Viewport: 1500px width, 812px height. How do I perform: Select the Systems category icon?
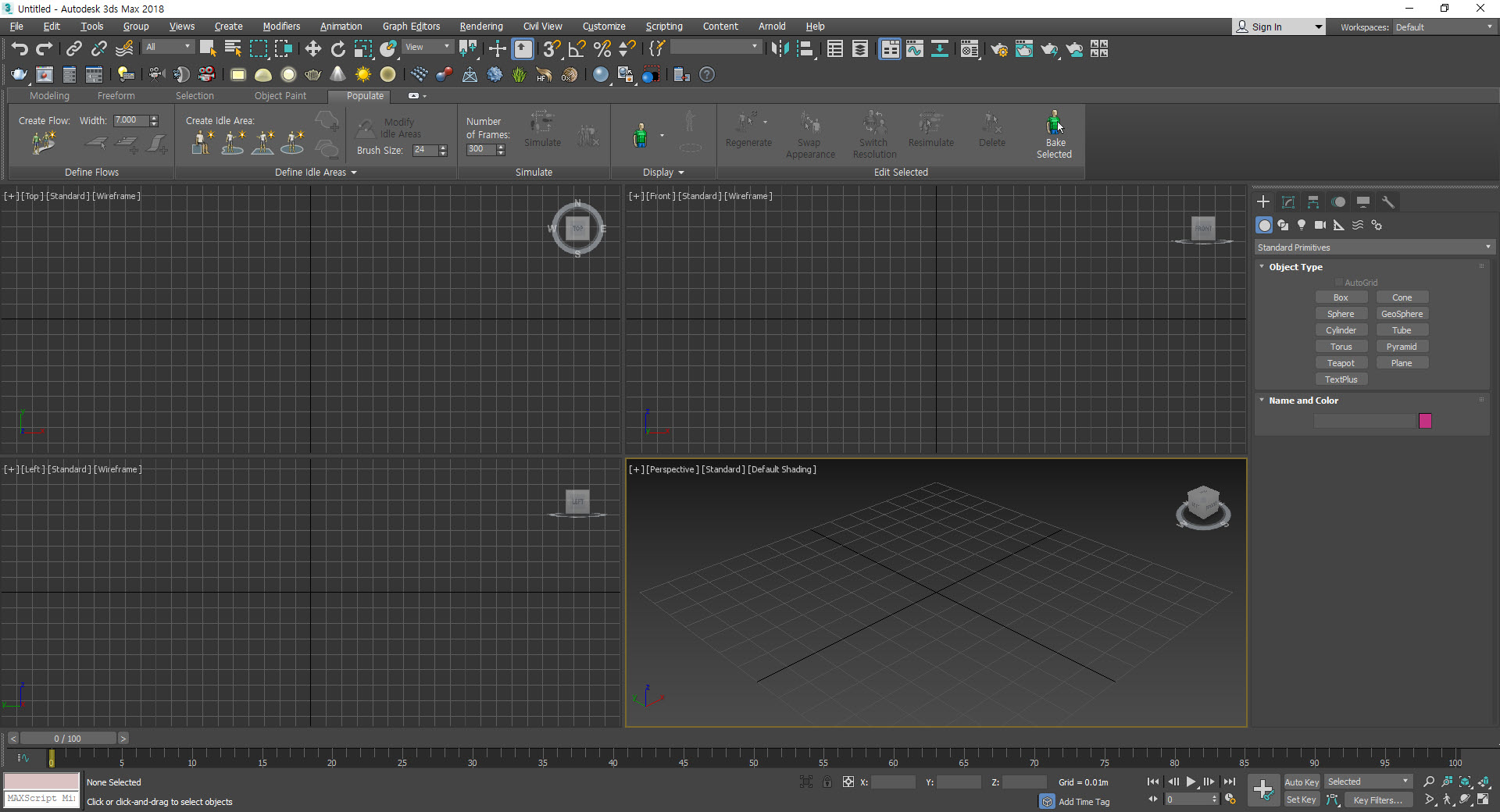click(x=1377, y=225)
